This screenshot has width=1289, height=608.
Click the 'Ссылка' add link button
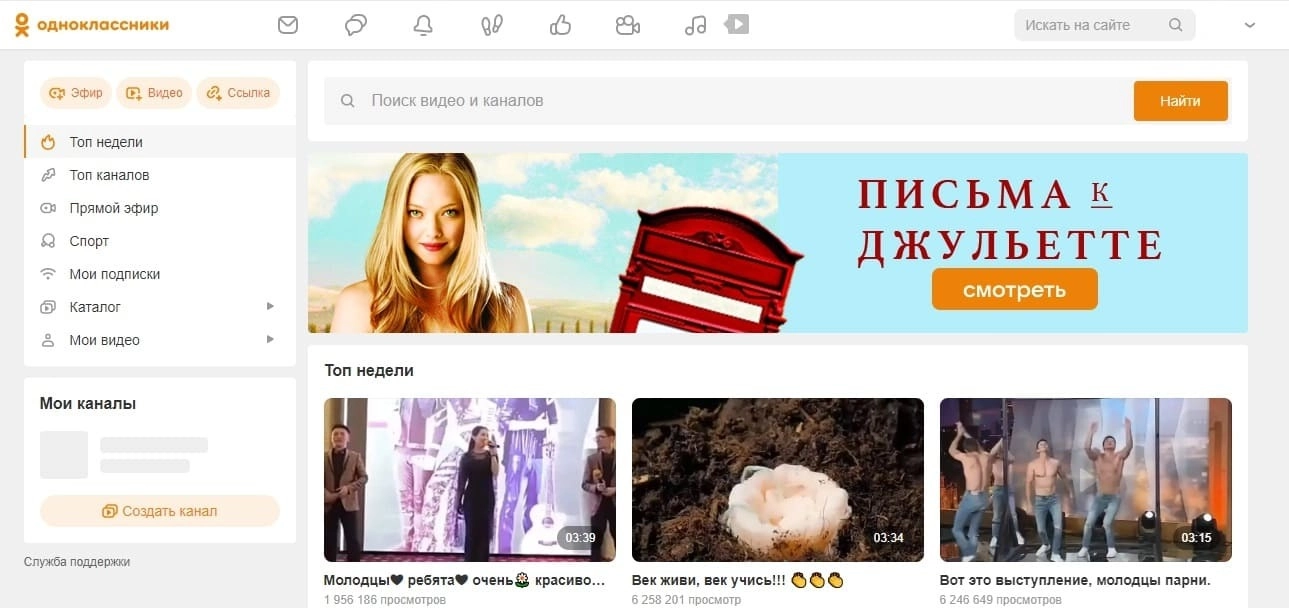(238, 93)
